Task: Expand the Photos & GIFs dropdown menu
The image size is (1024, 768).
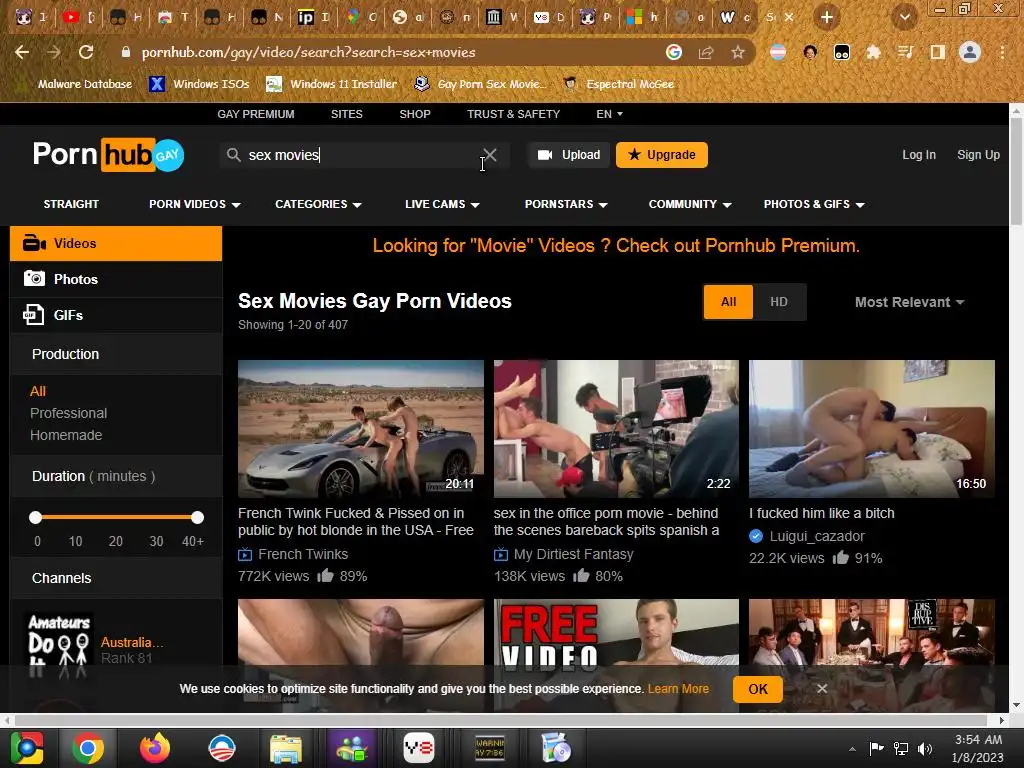Action: 814,204
